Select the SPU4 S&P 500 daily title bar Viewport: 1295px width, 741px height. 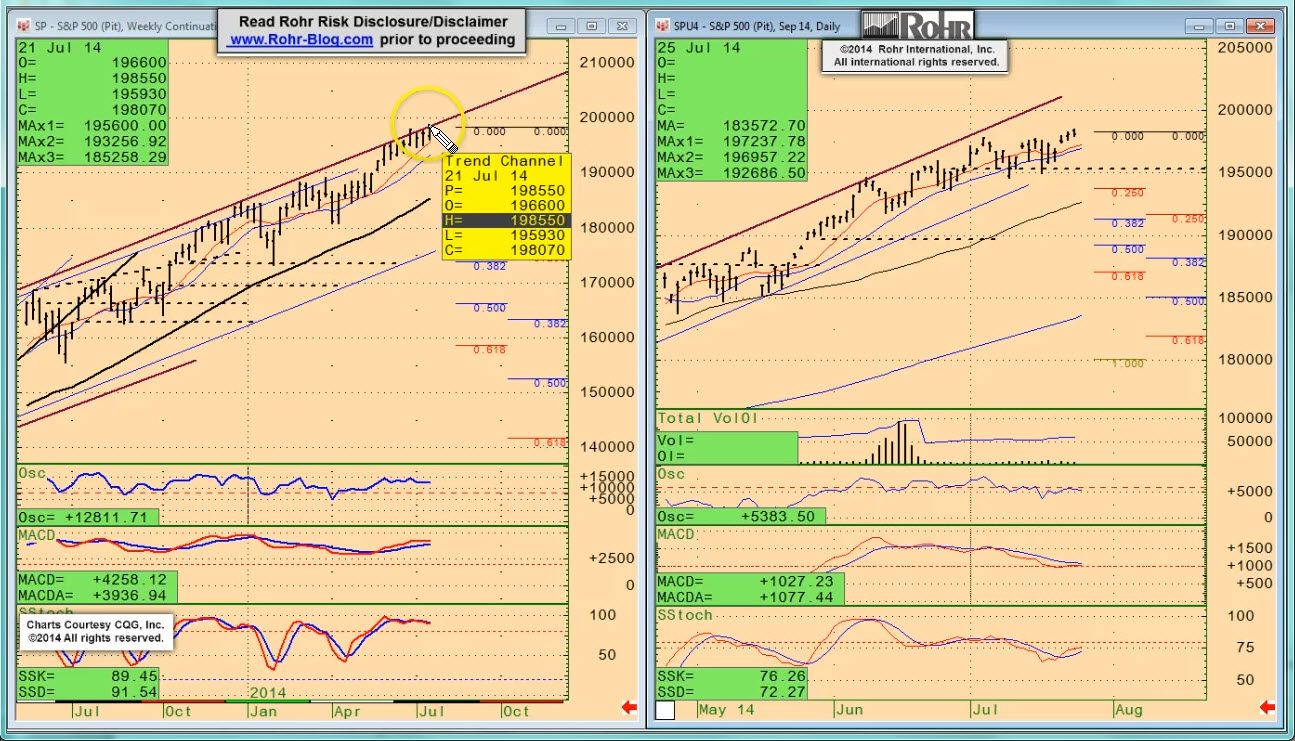pos(760,26)
